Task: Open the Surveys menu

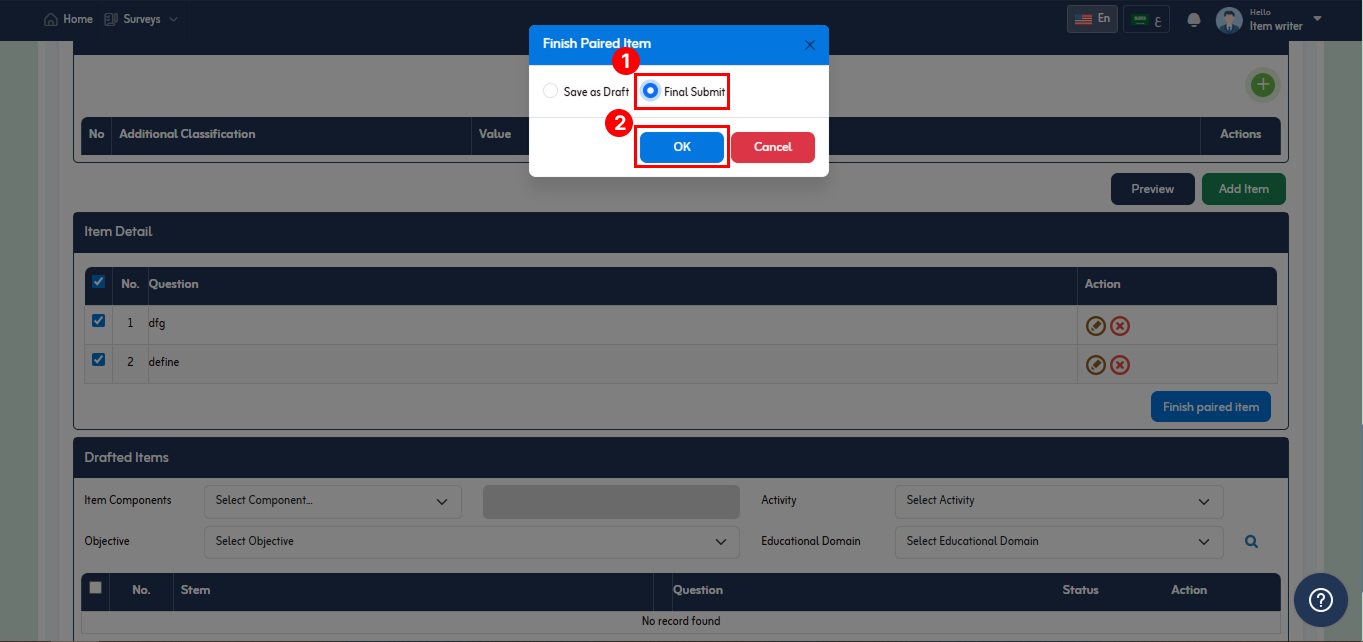Action: click(141, 19)
